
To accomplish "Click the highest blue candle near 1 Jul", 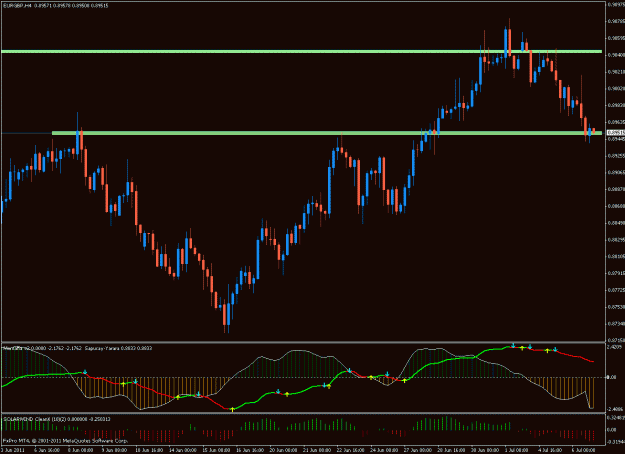I will tap(506, 43).
